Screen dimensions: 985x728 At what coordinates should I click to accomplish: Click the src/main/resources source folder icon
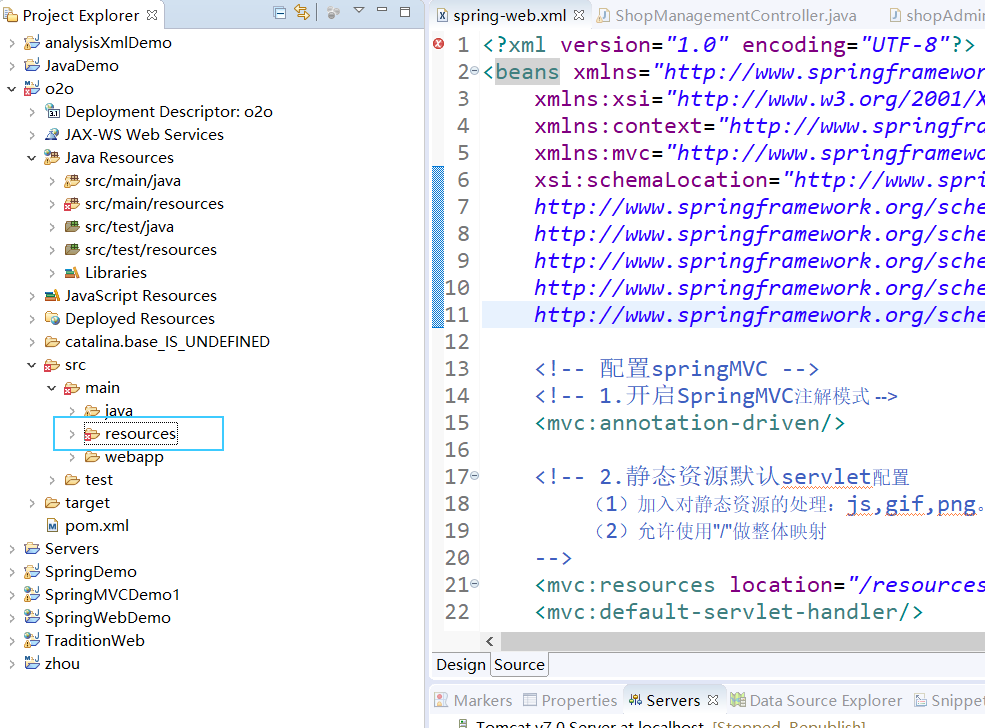tap(72, 204)
